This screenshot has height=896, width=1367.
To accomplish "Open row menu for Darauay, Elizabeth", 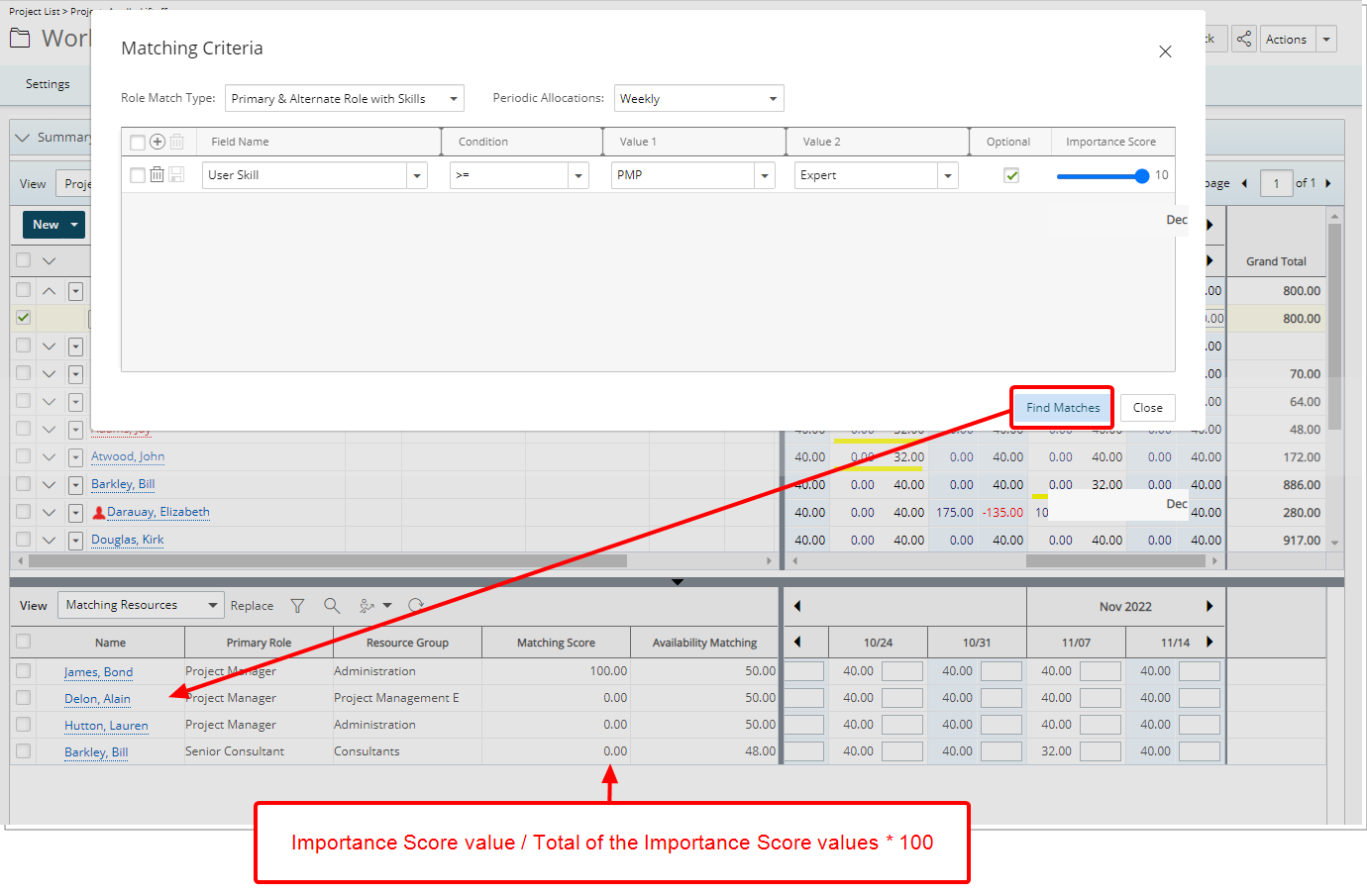I will pyautogui.click(x=75, y=513).
